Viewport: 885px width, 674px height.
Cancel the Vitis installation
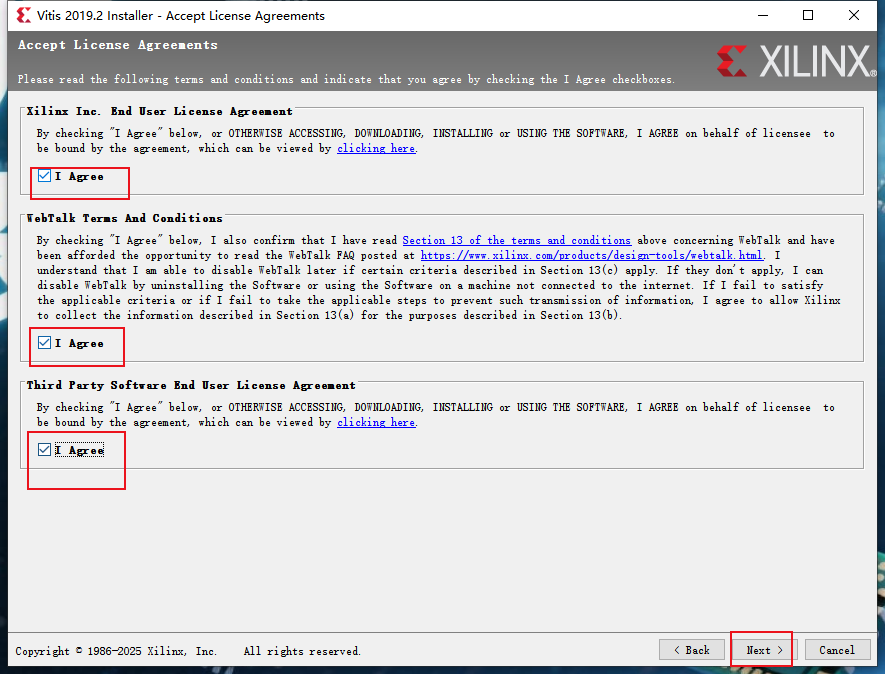point(837,650)
